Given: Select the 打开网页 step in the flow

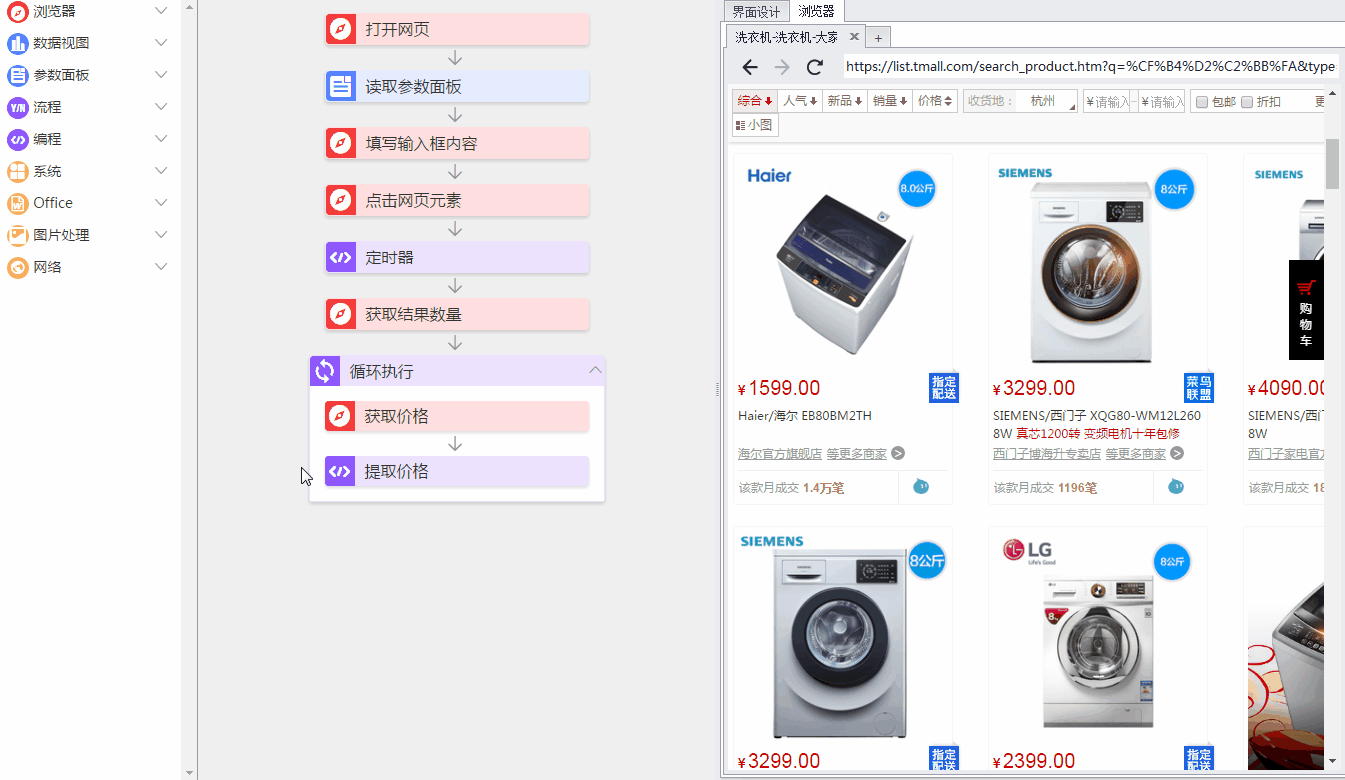Looking at the screenshot, I should 457,29.
